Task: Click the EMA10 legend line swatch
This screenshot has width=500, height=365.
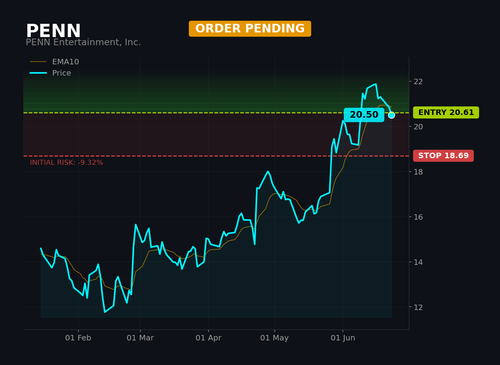Action: pyautogui.click(x=38, y=62)
